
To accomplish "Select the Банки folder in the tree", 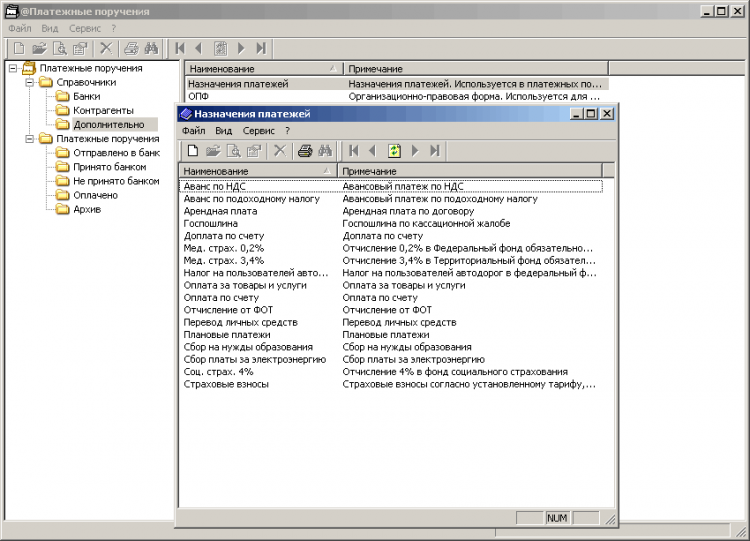I will (x=86, y=96).
